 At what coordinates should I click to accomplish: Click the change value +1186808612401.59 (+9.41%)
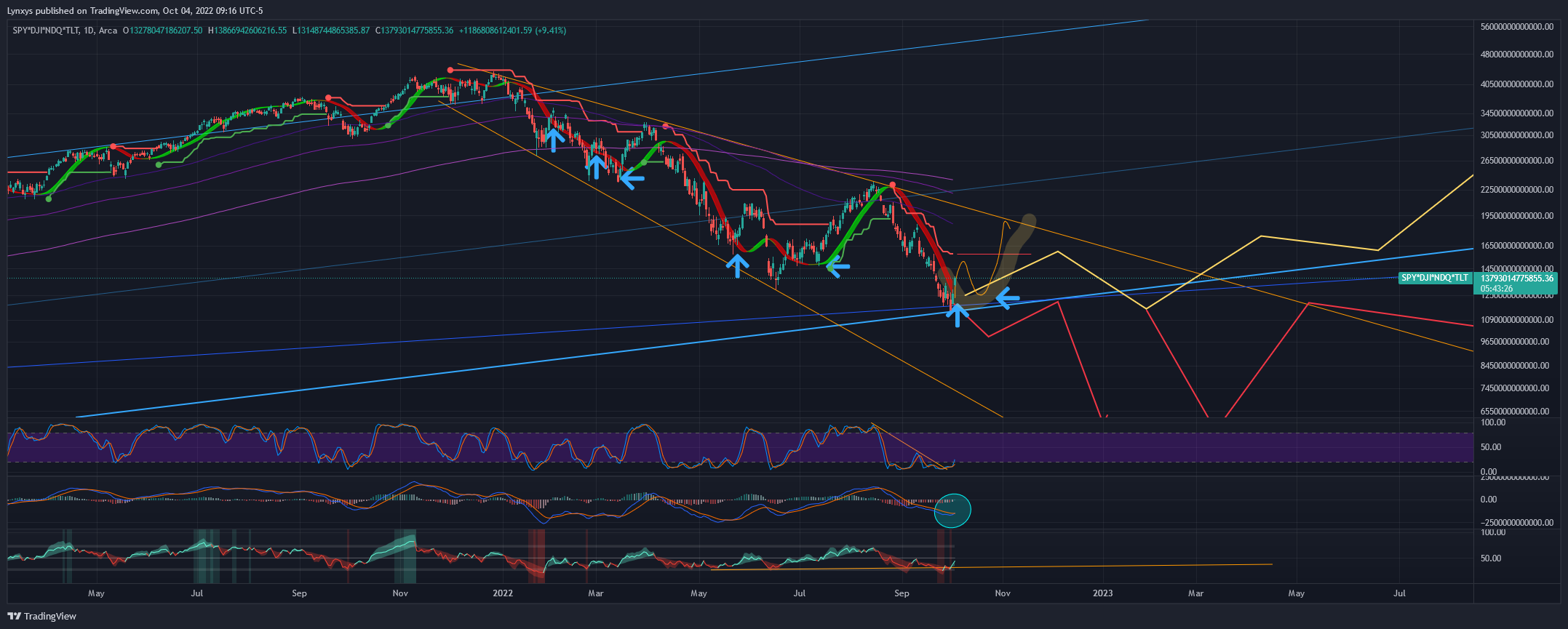(512, 31)
